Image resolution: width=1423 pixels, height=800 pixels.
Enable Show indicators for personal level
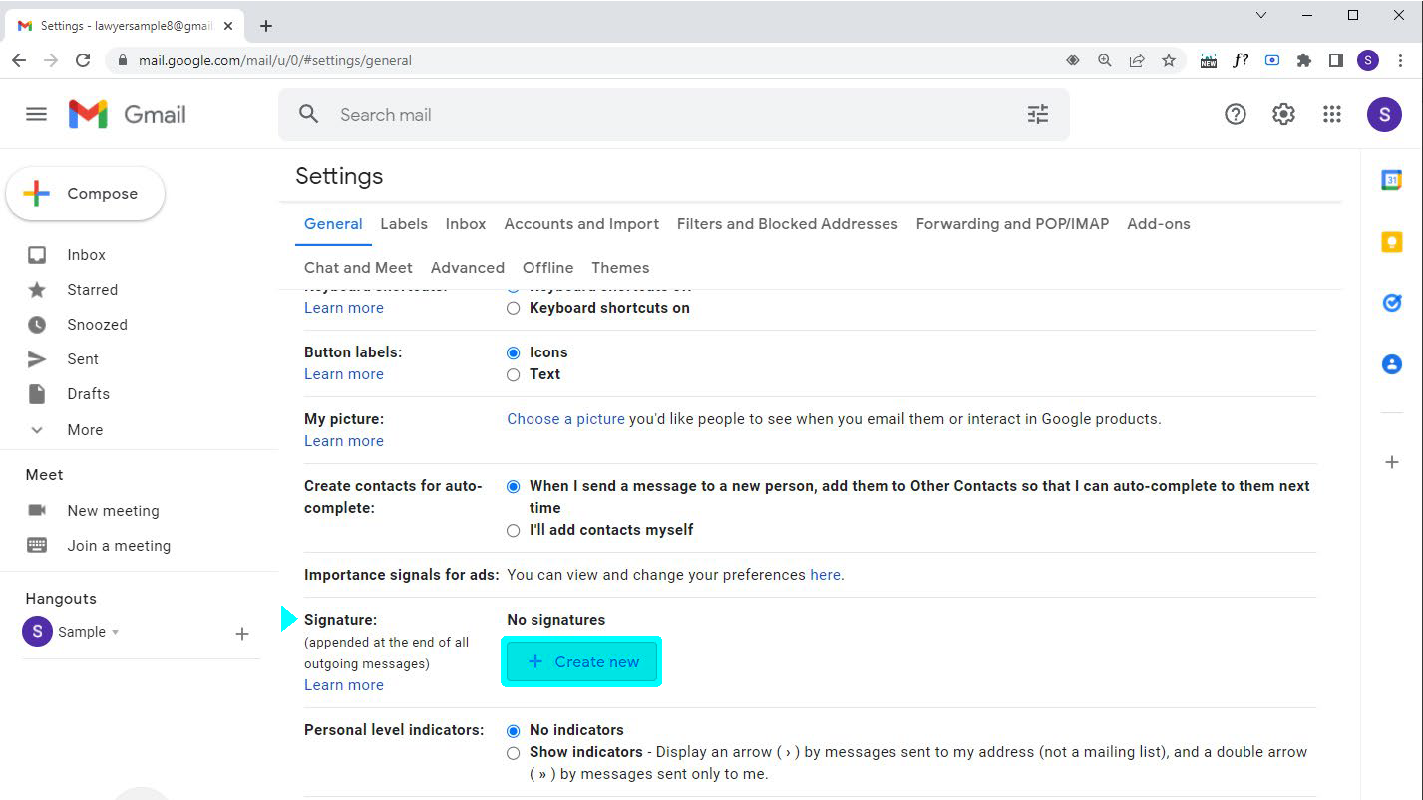513,752
